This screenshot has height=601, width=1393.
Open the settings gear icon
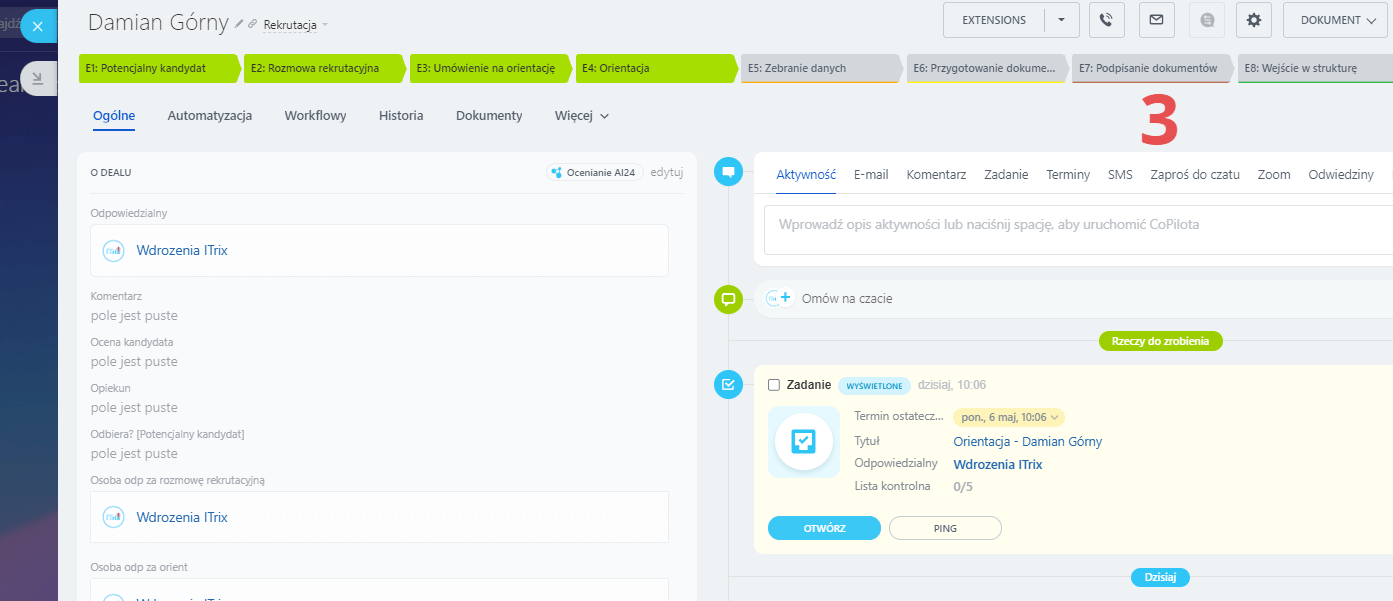click(x=1254, y=20)
